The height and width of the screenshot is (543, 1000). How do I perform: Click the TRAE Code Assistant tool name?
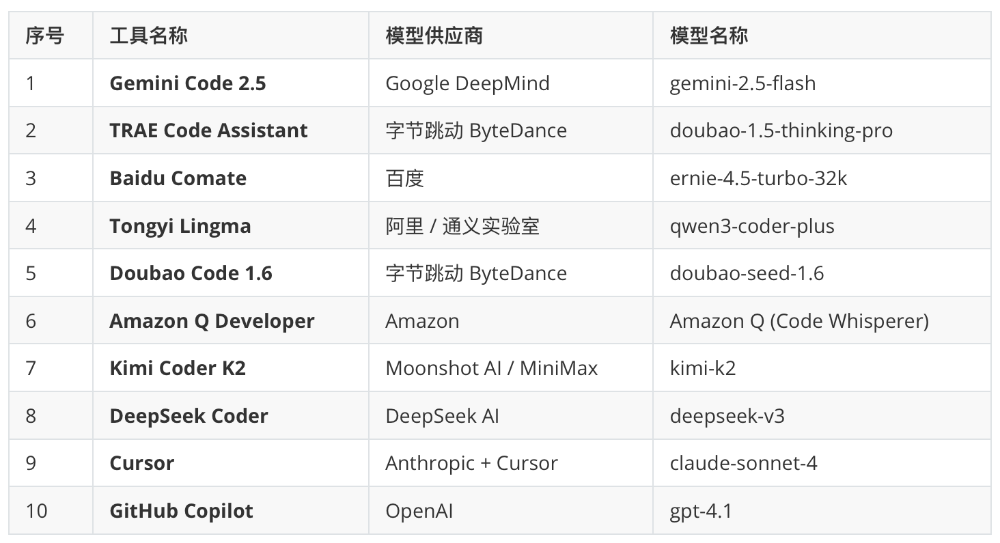coord(208,131)
